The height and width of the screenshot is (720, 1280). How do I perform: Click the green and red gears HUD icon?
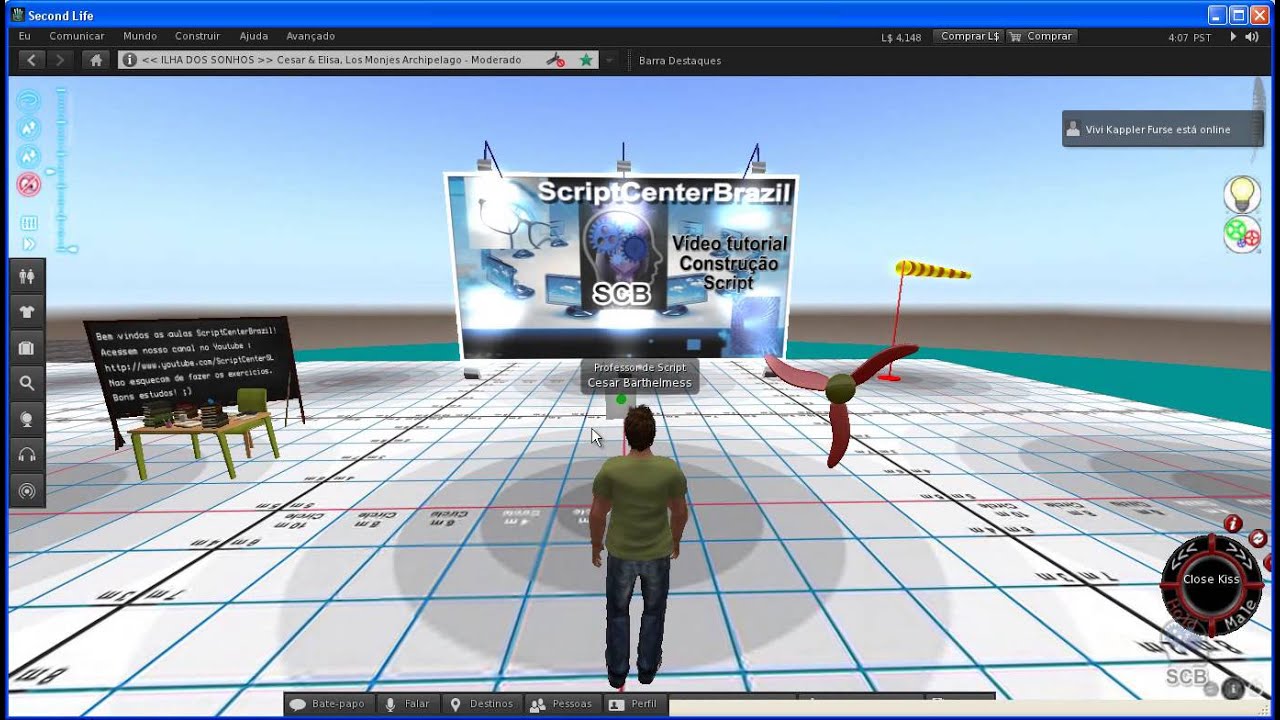coord(1242,234)
